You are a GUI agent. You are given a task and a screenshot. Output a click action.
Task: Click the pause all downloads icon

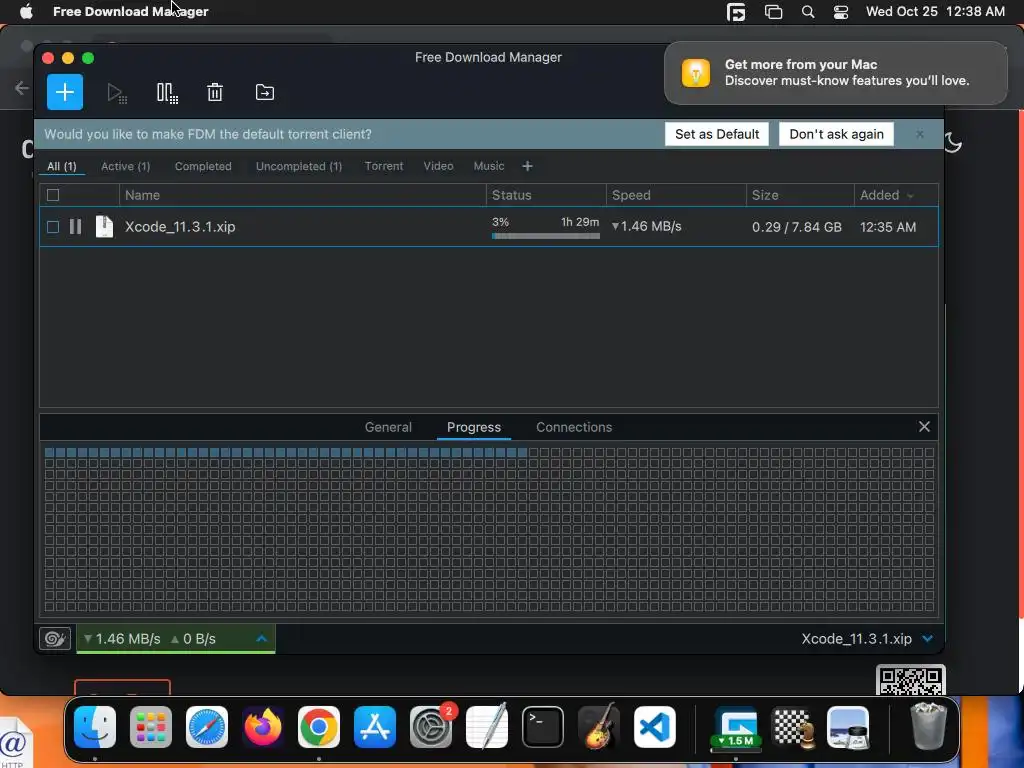(x=167, y=93)
